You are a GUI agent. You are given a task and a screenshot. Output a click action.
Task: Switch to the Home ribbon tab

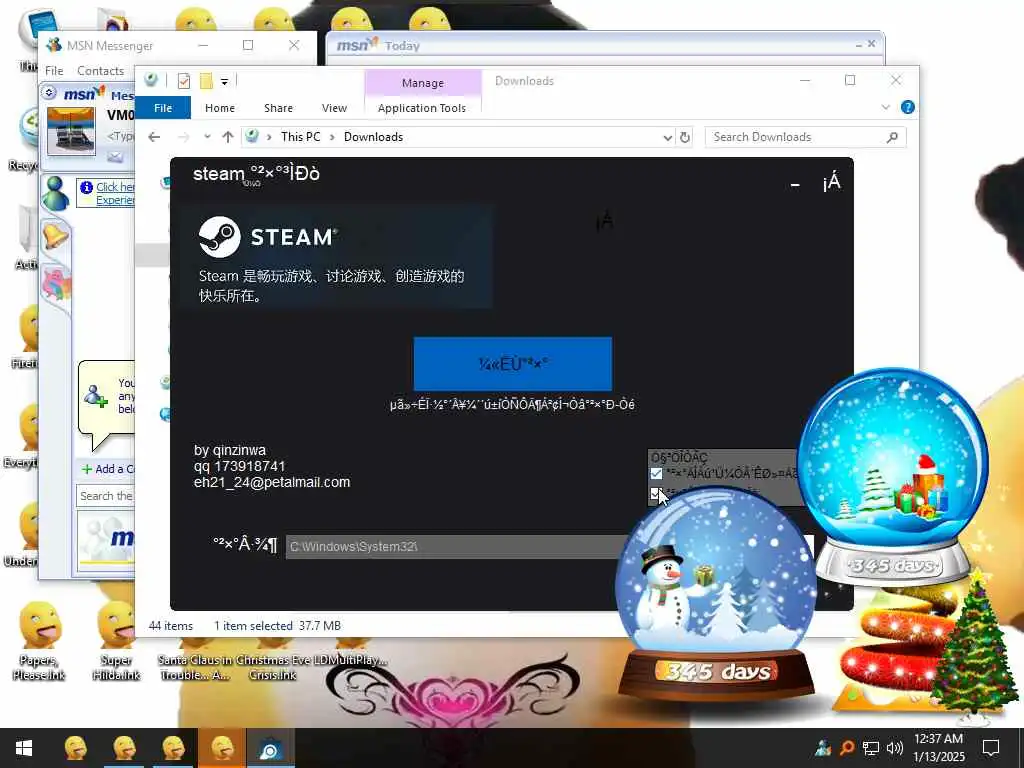coord(219,108)
